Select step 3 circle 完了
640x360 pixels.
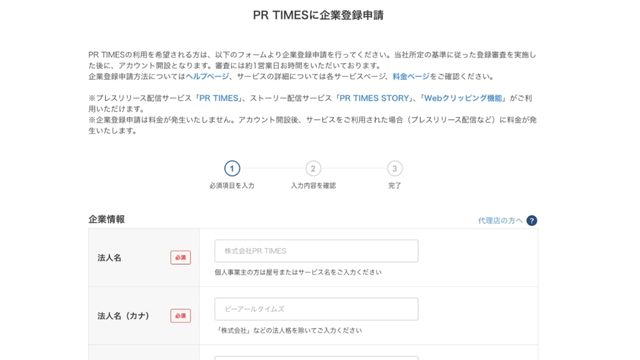click(x=394, y=168)
